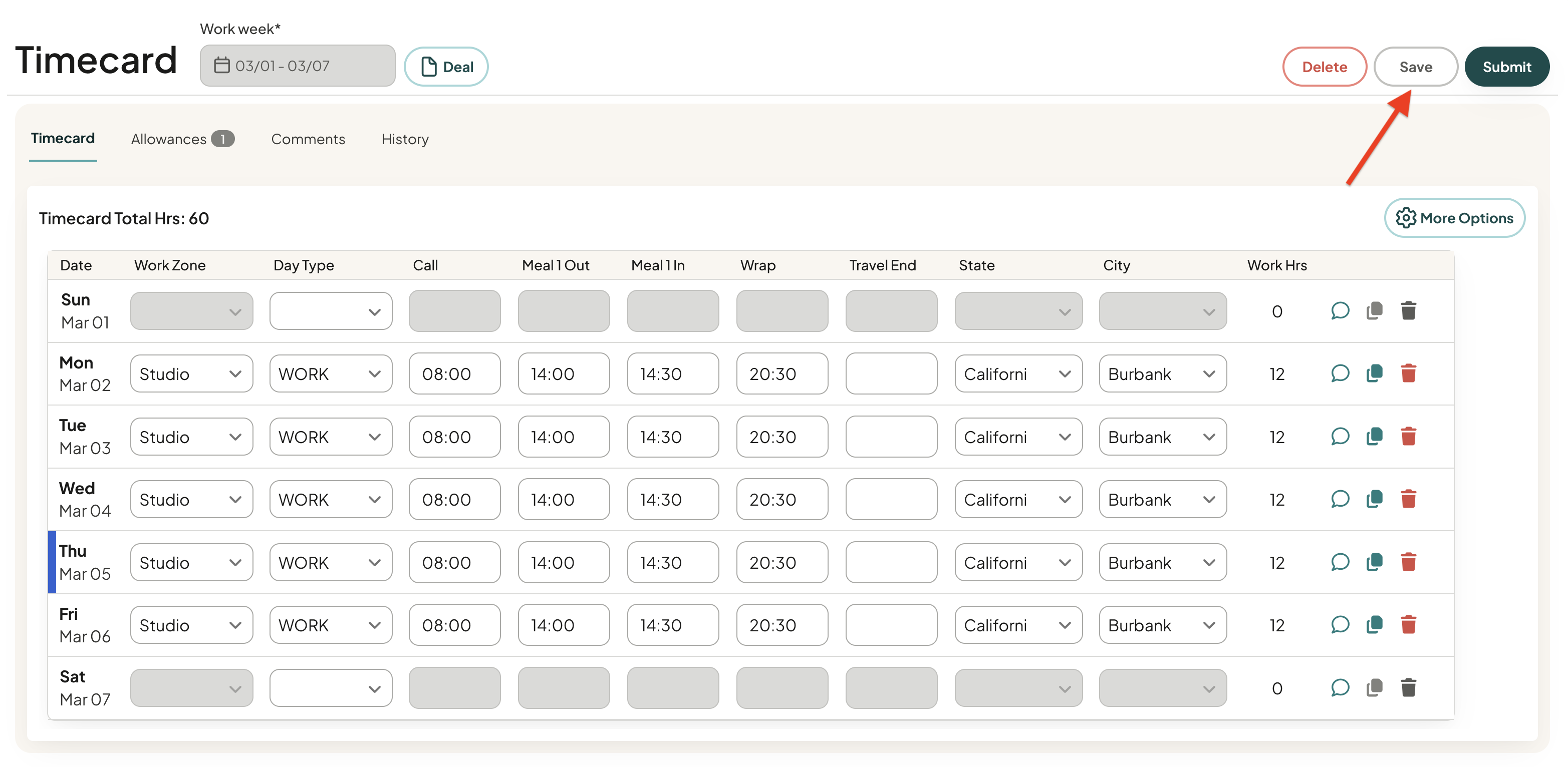Viewport: 1568px width, 767px height.
Task: Copy the Sat Mar 07 row
Action: point(1375,688)
